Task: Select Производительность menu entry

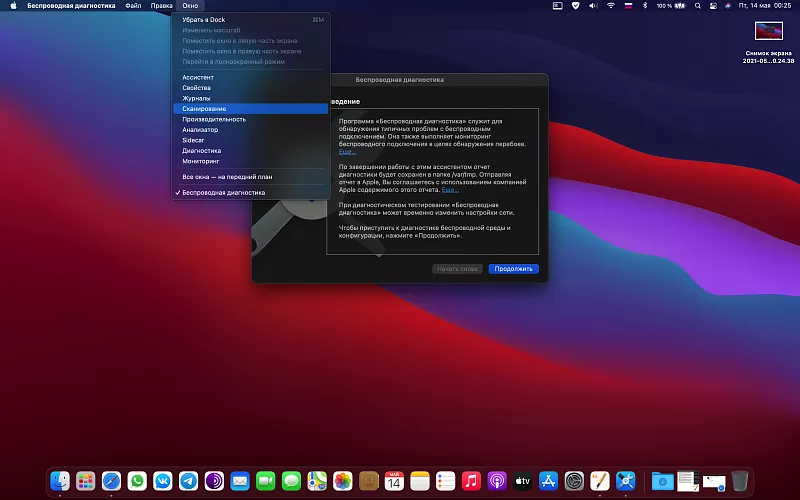Action: point(214,119)
